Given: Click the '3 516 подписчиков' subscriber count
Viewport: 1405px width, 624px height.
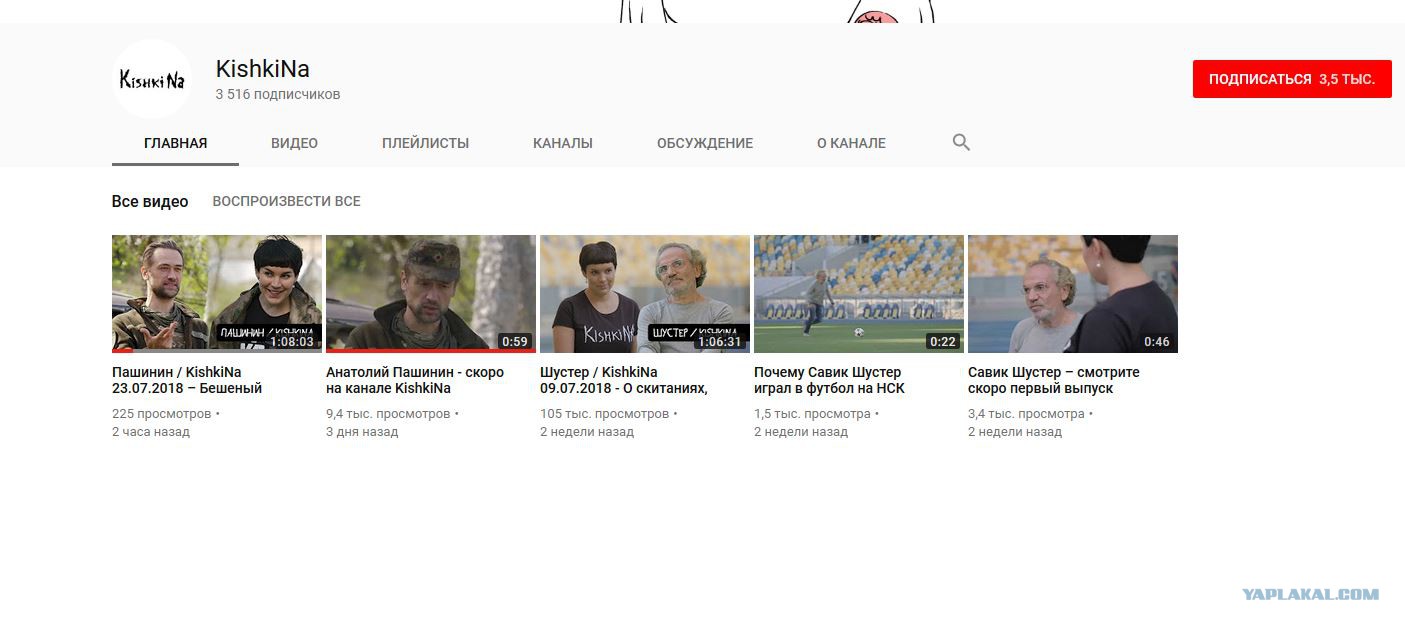Looking at the screenshot, I should (278, 94).
